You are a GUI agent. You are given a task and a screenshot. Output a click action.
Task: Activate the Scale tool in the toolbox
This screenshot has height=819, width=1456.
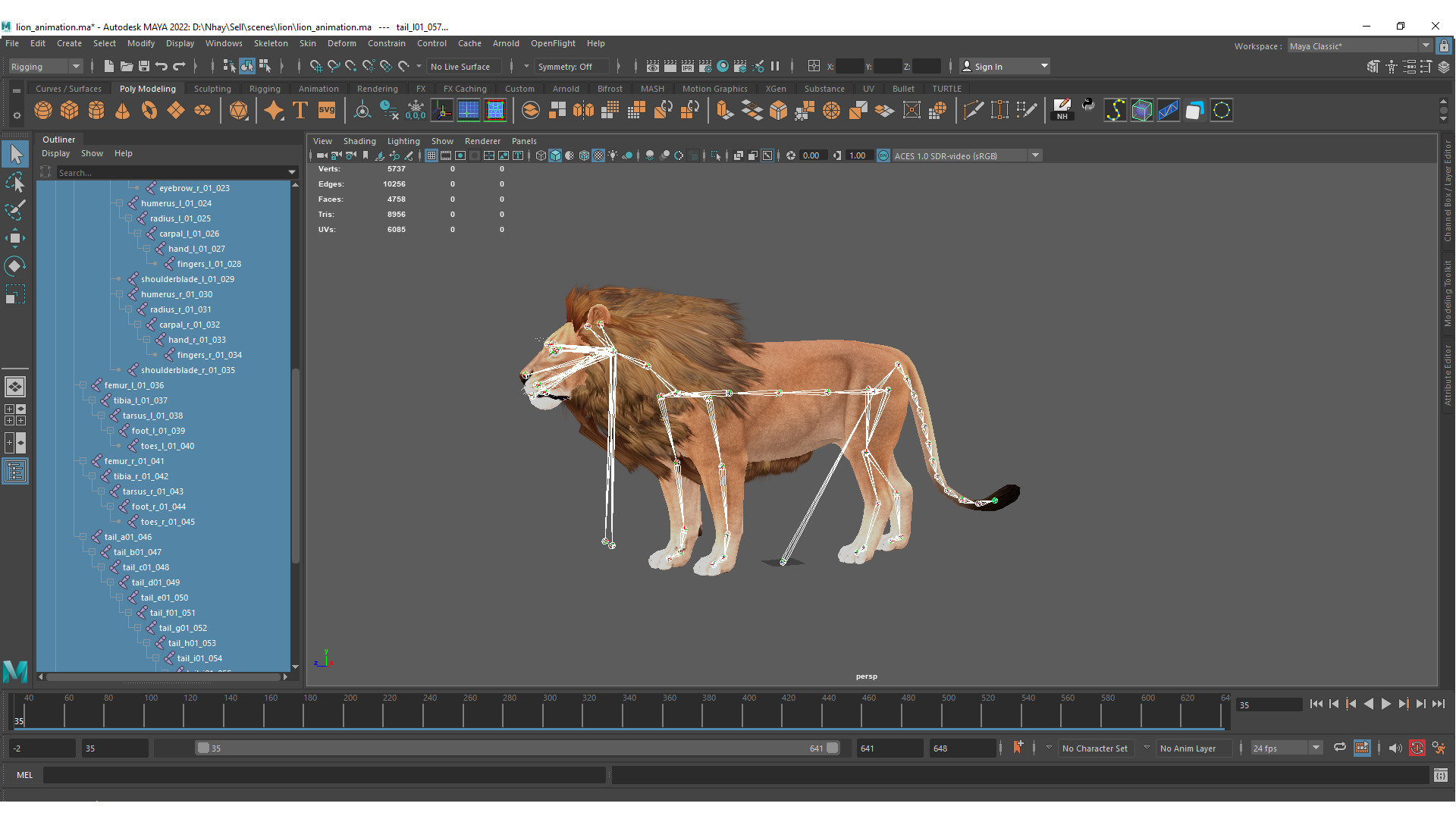(15, 293)
